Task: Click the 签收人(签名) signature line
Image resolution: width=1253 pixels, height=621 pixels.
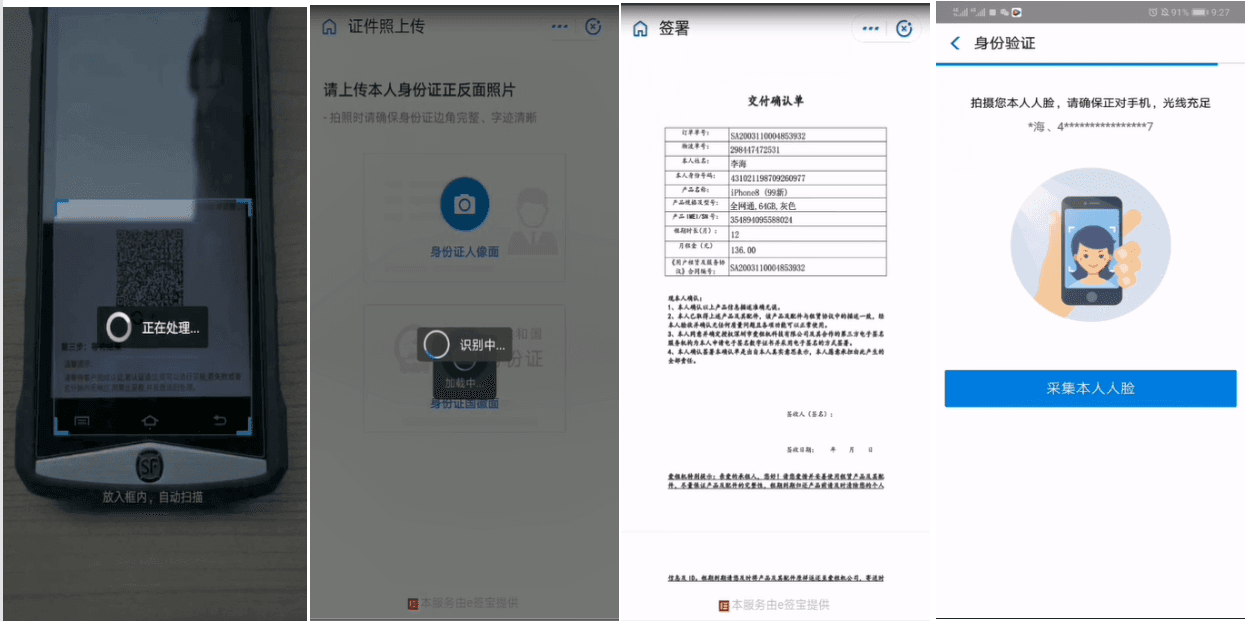Action: (x=810, y=413)
